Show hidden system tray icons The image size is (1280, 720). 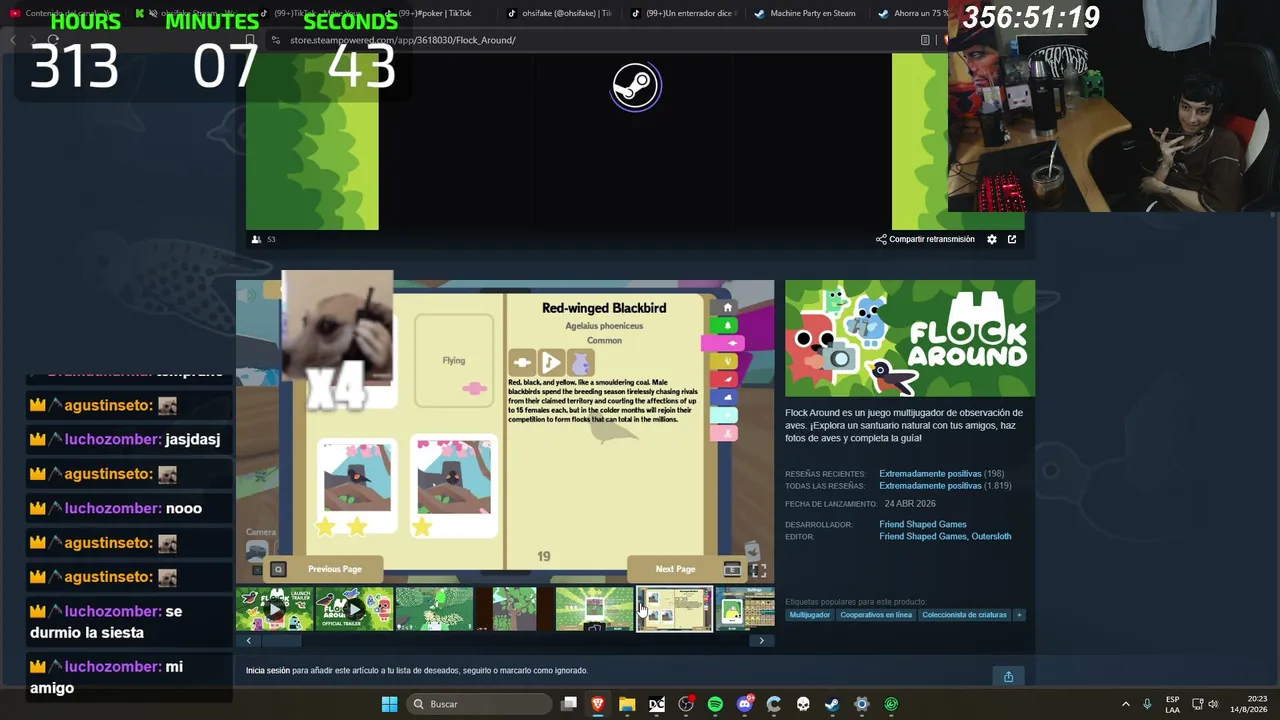[x=1125, y=704]
